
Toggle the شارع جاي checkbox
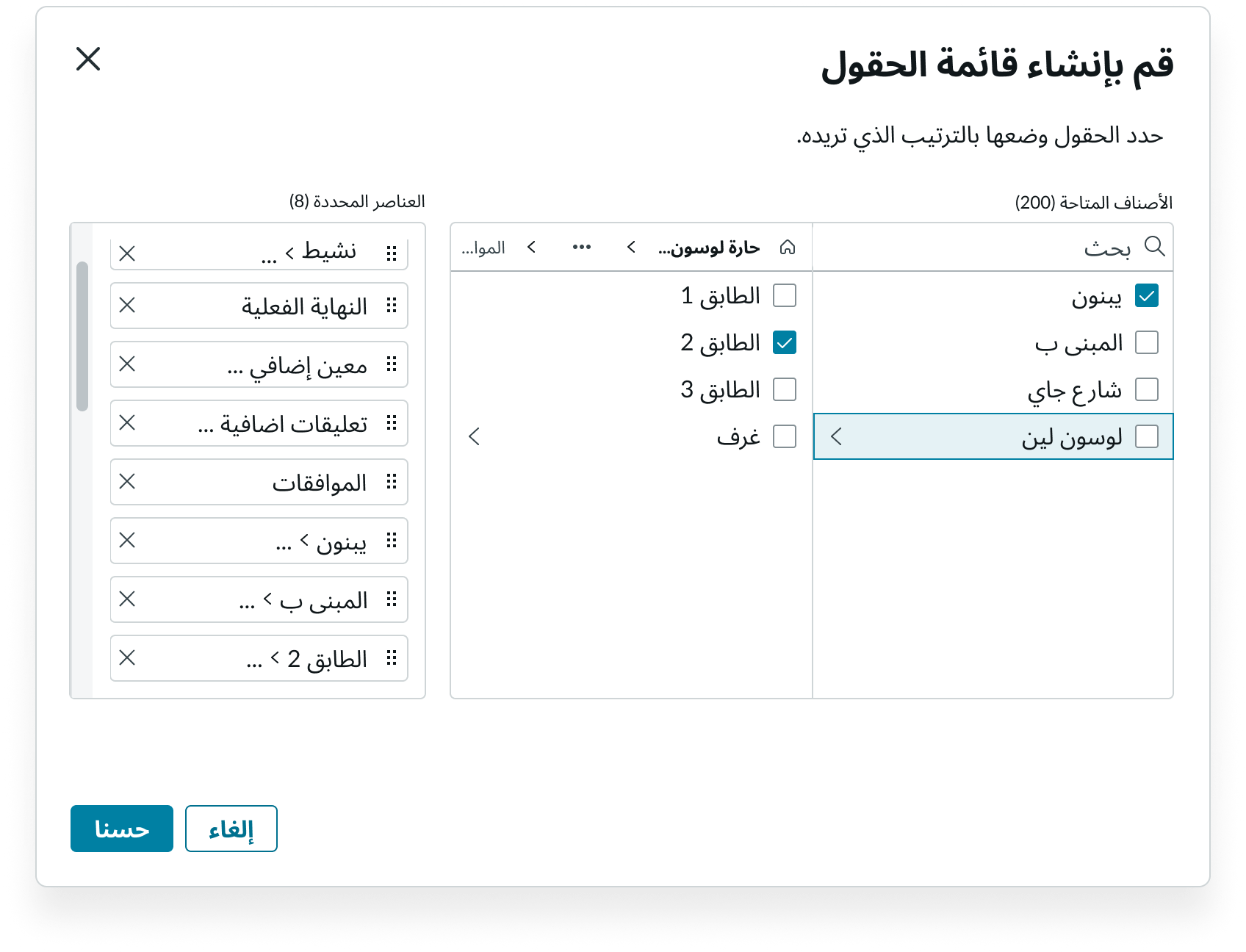coord(1146,389)
